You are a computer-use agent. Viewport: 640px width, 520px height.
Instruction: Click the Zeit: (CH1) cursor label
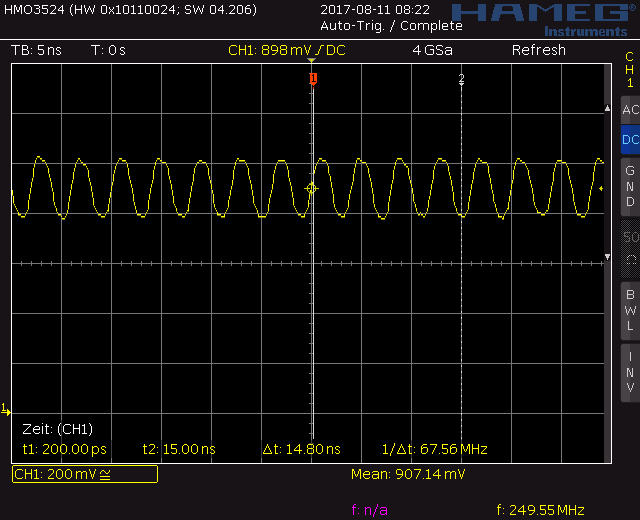click(58, 429)
